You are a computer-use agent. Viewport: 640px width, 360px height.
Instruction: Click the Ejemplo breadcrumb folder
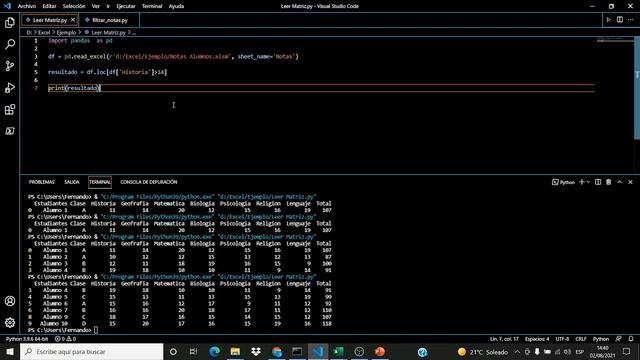tap(66, 32)
